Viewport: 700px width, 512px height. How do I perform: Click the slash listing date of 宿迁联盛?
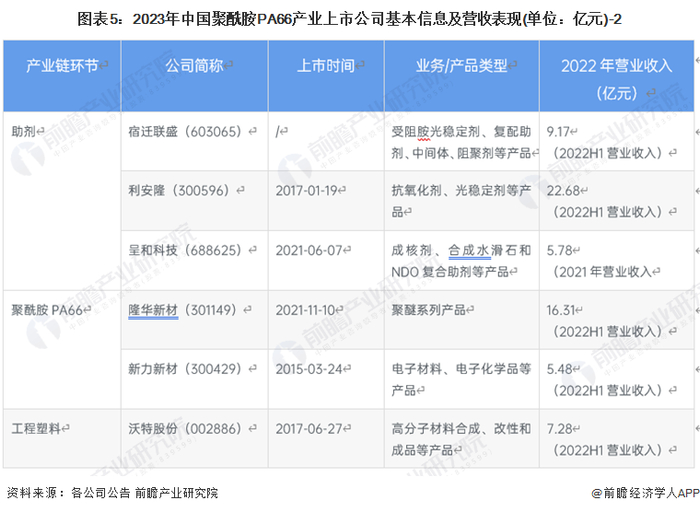(x=278, y=131)
